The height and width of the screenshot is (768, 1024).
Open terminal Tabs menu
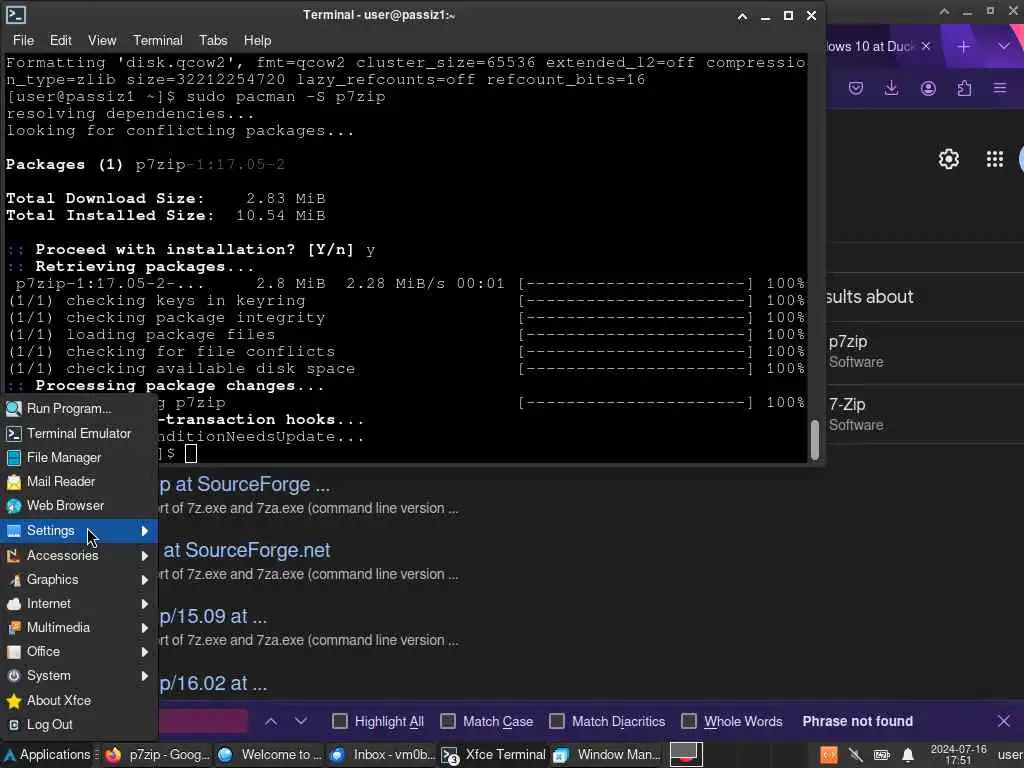(214, 40)
